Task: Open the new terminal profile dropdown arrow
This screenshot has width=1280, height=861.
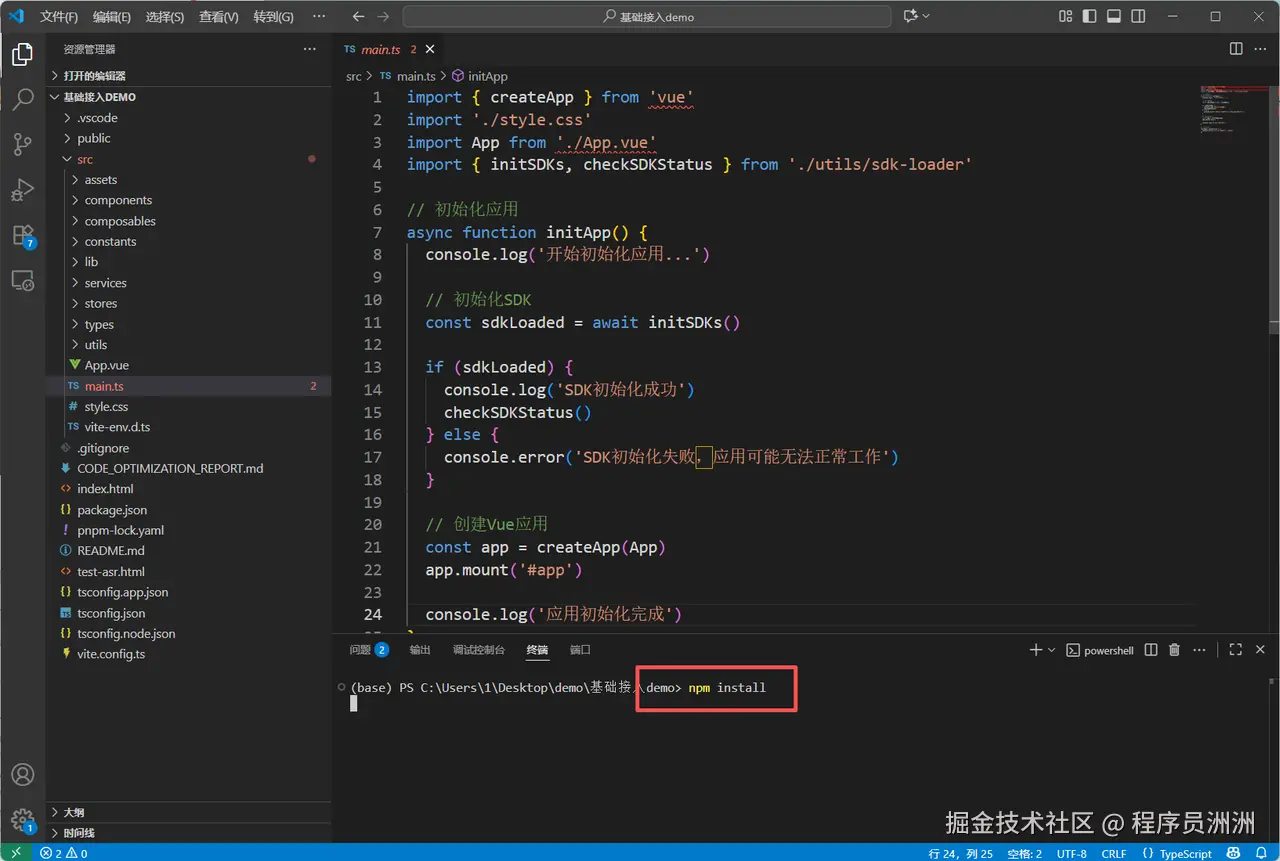Action: coord(1051,650)
